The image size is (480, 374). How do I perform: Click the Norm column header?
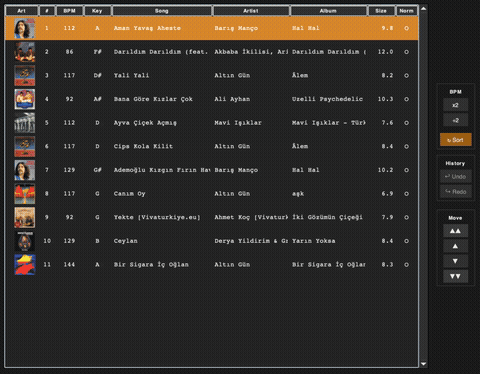tap(406, 11)
